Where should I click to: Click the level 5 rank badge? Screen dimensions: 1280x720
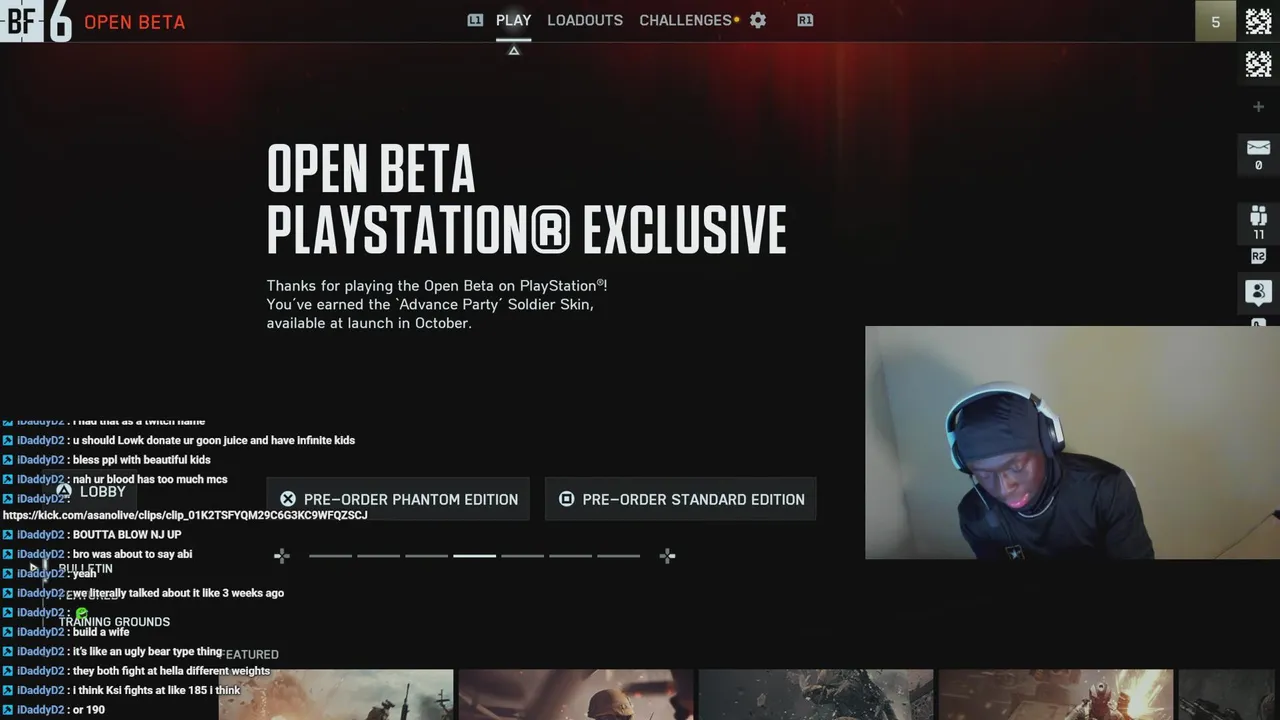click(x=1215, y=21)
